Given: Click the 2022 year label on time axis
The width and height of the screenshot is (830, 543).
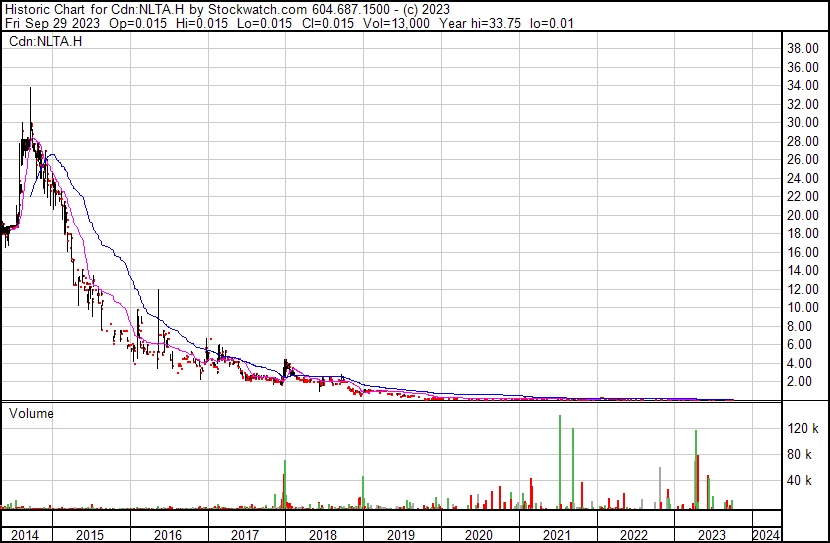Looking at the screenshot, I should pyautogui.click(x=634, y=535).
